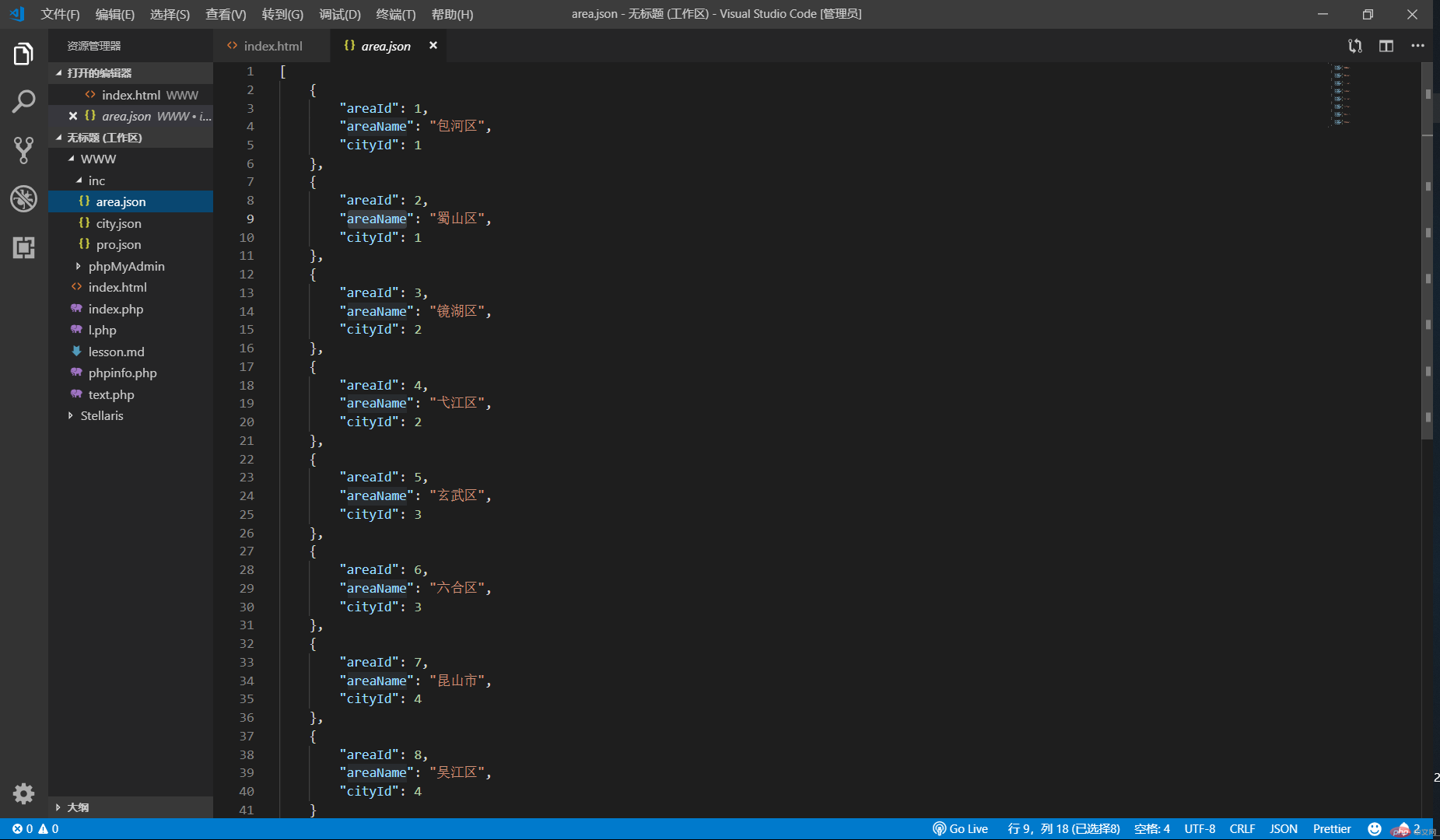Screen dimensions: 1440x840
Task: Click the errors and warnings status indicator
Action: [x=36, y=829]
